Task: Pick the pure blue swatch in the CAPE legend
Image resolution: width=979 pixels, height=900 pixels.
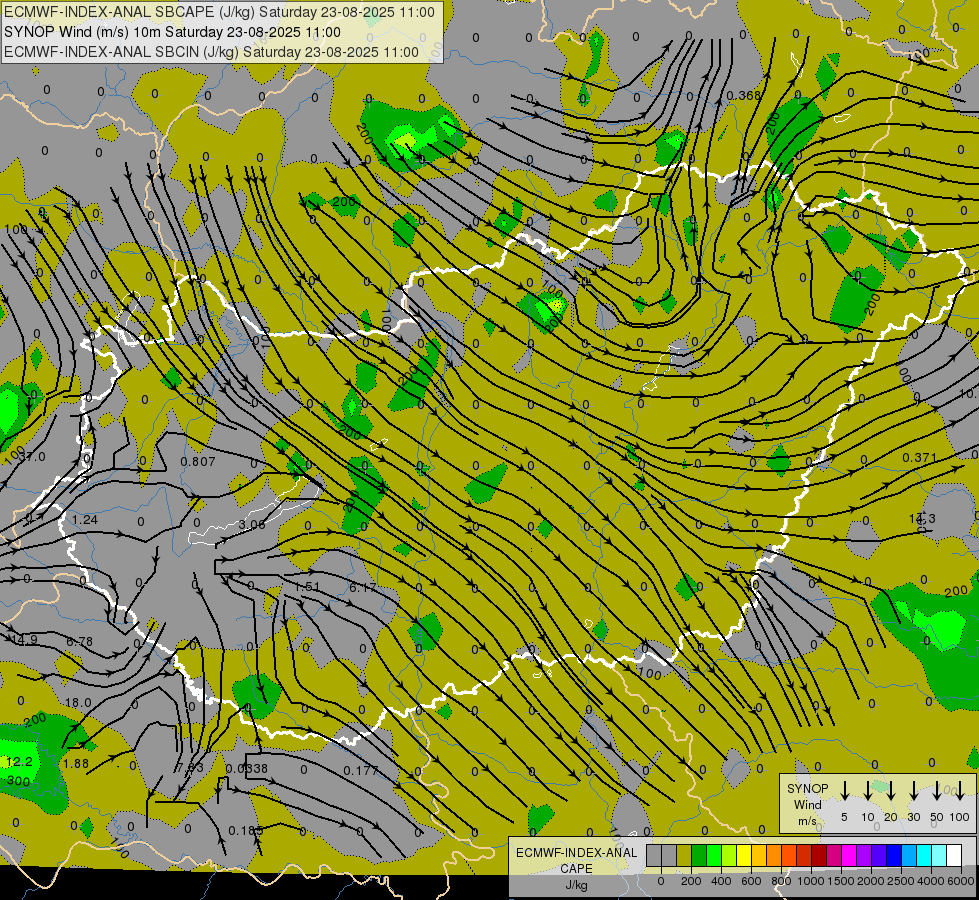Action: point(894,855)
